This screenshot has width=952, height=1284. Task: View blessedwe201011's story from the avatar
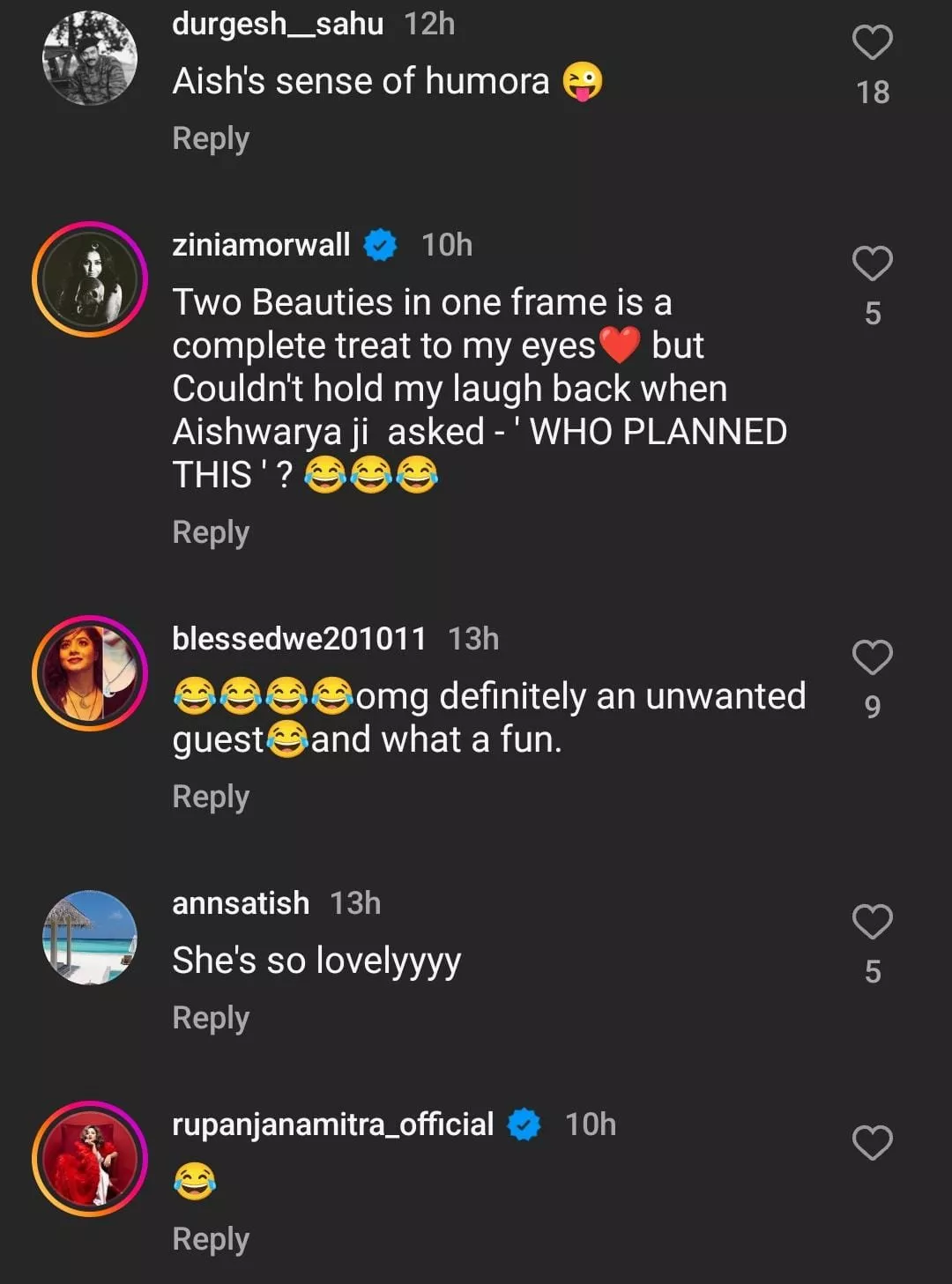[x=90, y=673]
